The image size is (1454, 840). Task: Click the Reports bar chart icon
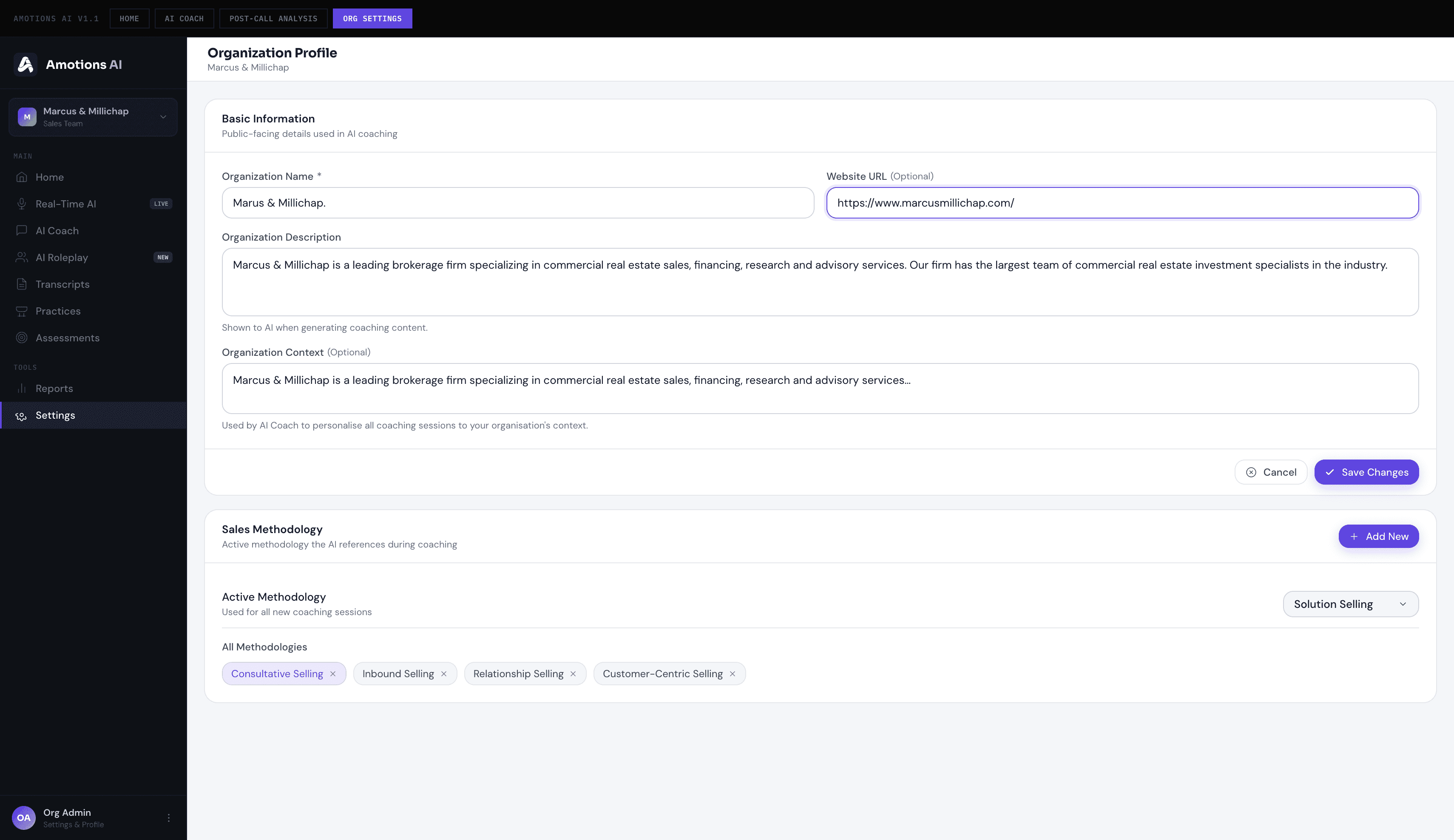(x=21, y=388)
